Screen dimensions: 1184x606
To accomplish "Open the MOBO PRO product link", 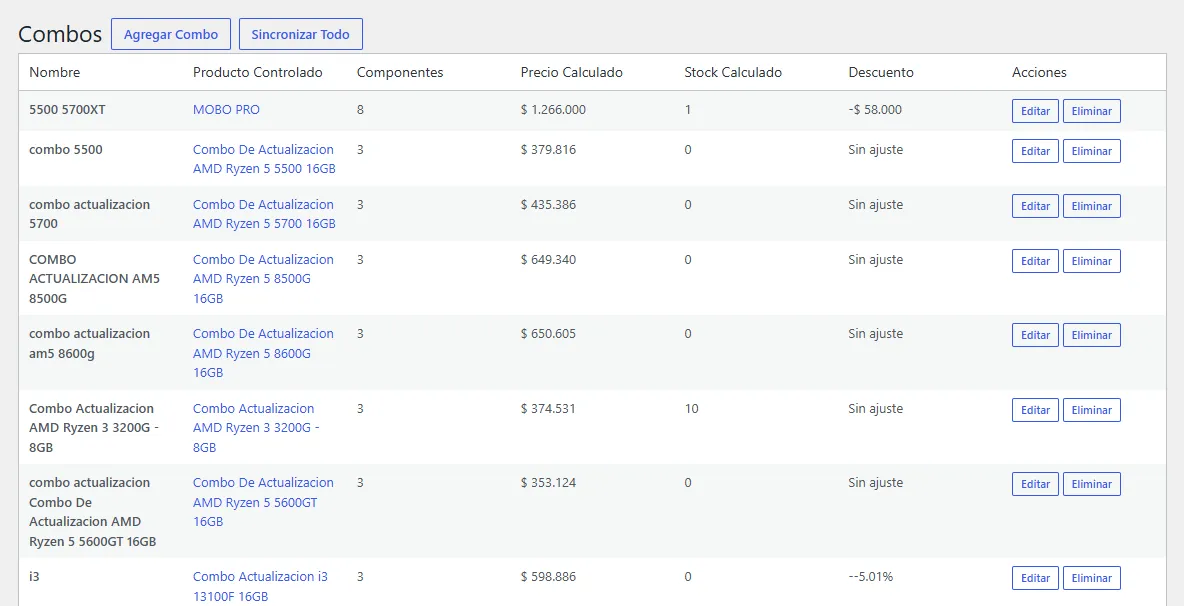I will (x=226, y=109).
